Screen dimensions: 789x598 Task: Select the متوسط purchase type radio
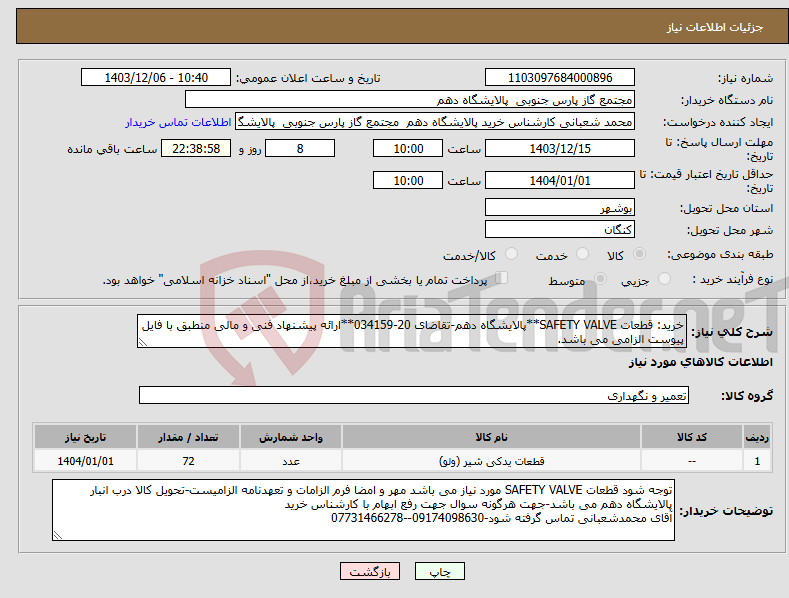[x=600, y=279]
